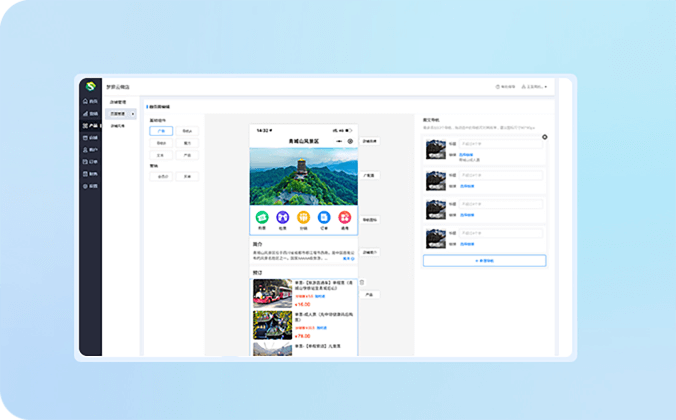The height and width of the screenshot is (420, 676).
Task: Click the three-dots menu in phone header
Action: pyautogui.click(x=339, y=141)
